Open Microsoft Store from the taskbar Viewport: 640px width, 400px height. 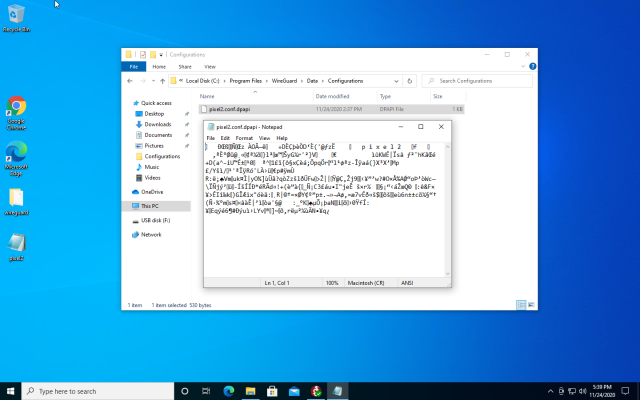[x=272, y=391]
